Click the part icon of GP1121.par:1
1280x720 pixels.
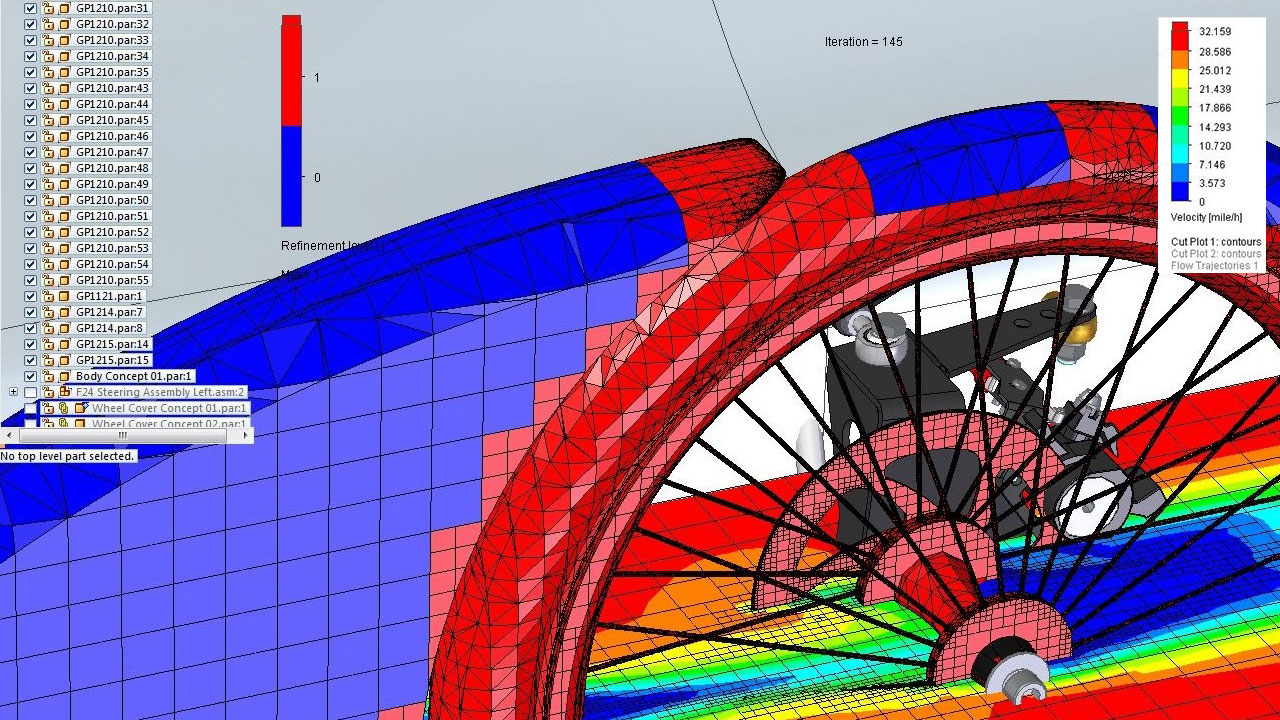64,296
